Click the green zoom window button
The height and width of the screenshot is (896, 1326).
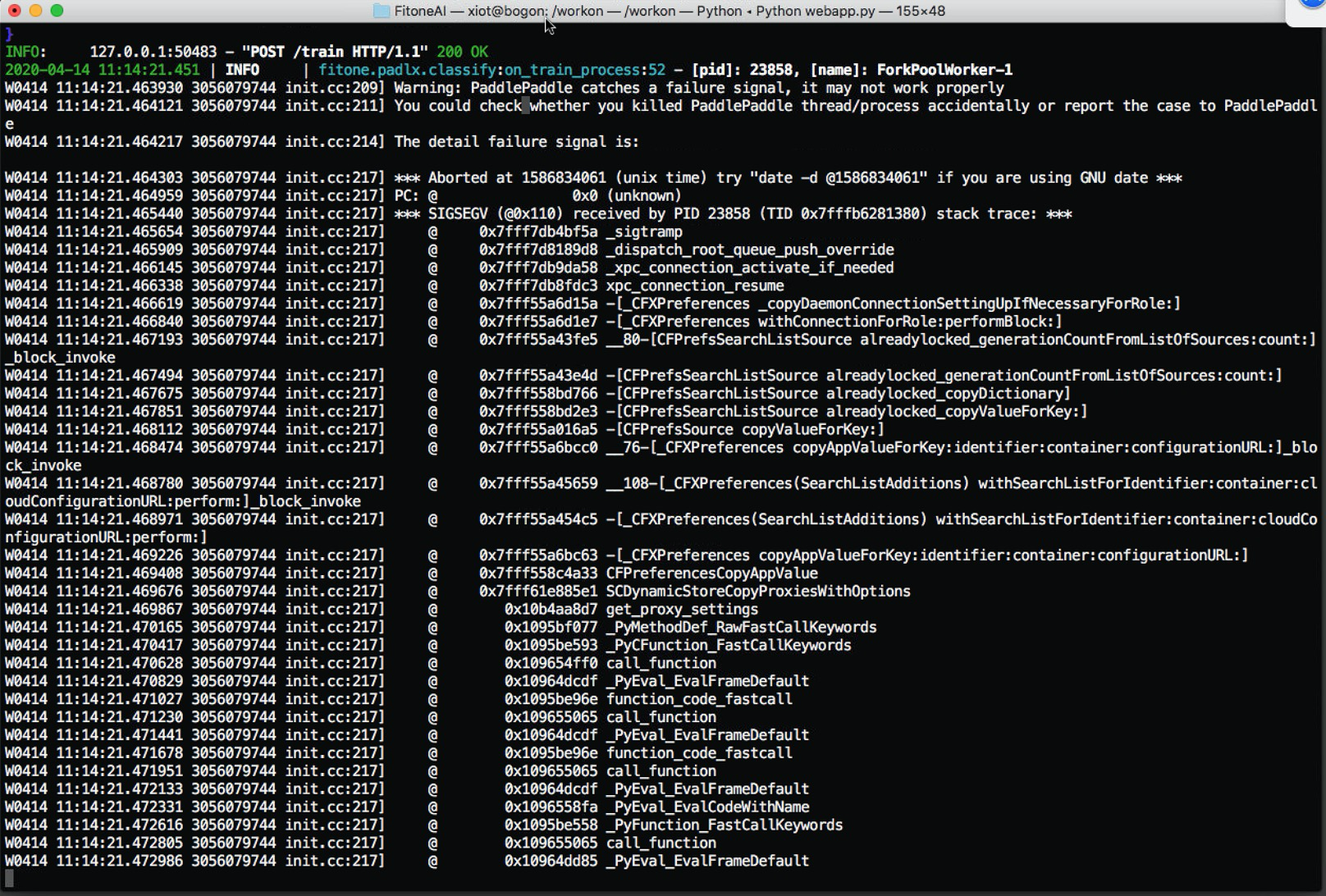click(57, 11)
